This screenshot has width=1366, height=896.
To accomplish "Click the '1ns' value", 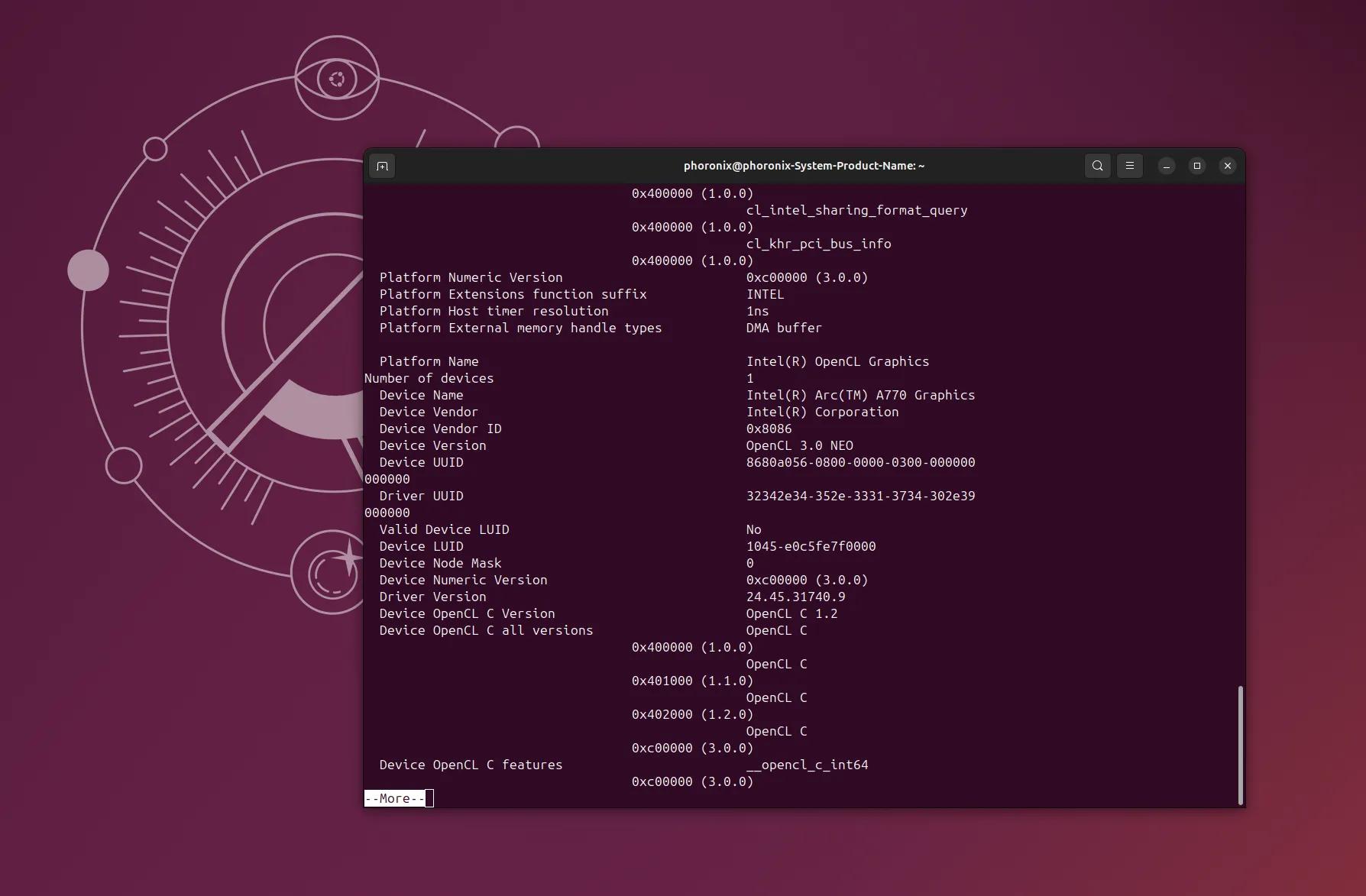I will click(757, 311).
